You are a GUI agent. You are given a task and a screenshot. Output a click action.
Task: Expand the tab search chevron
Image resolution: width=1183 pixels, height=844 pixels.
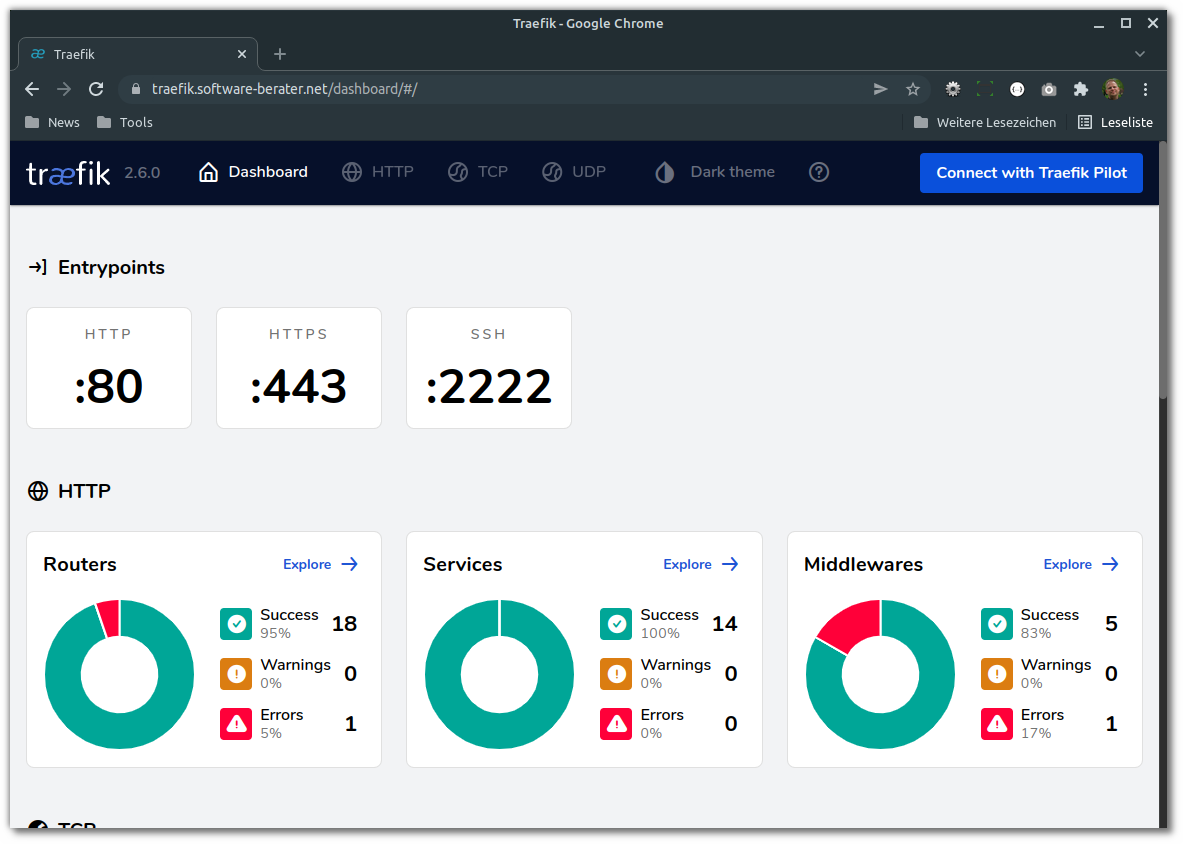click(1140, 54)
